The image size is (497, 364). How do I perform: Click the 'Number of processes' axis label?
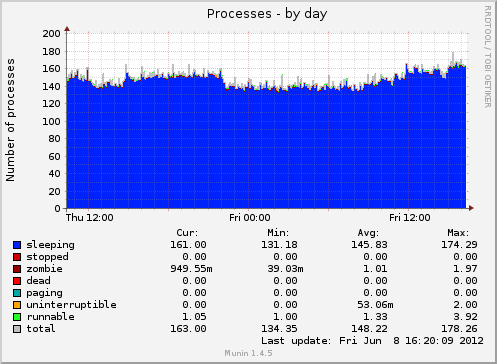(x=10, y=120)
